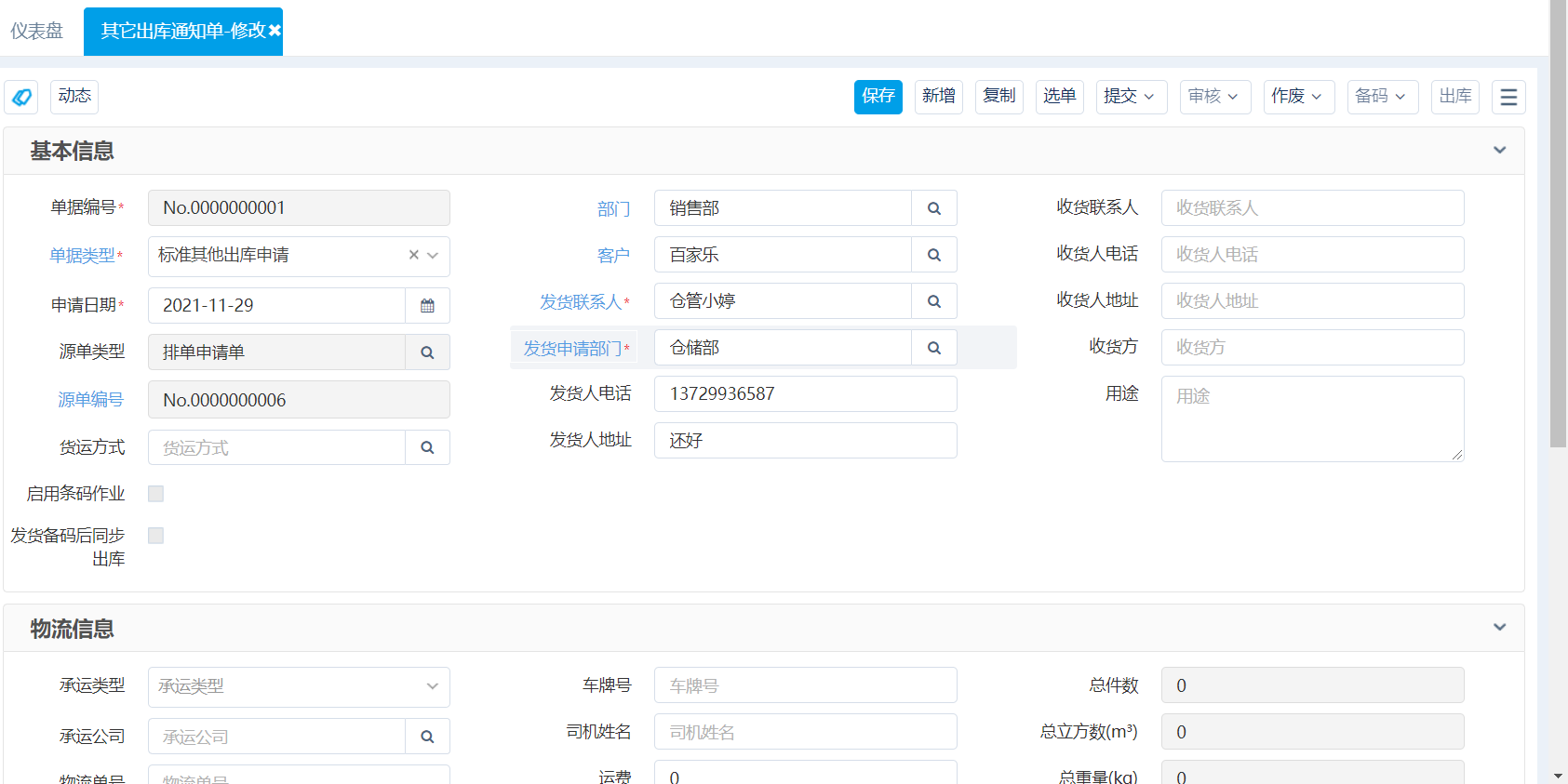This screenshot has width=1568, height=784.
Task: Focus the 司机姓名 input field
Action: pyautogui.click(x=806, y=732)
